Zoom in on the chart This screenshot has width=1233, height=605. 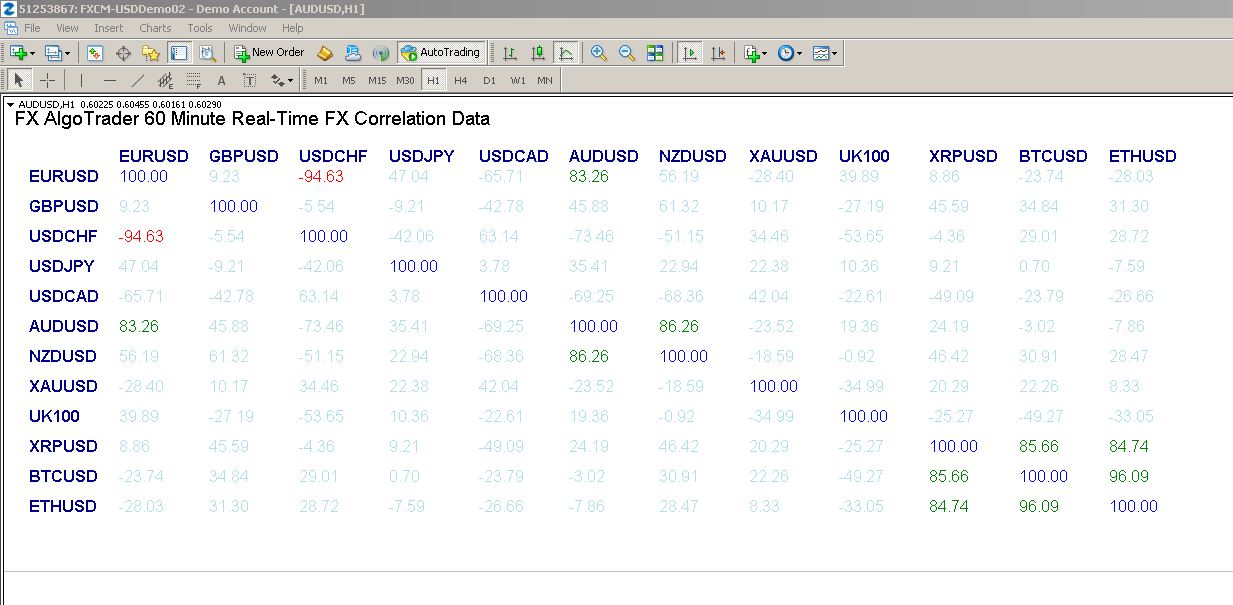coord(598,53)
